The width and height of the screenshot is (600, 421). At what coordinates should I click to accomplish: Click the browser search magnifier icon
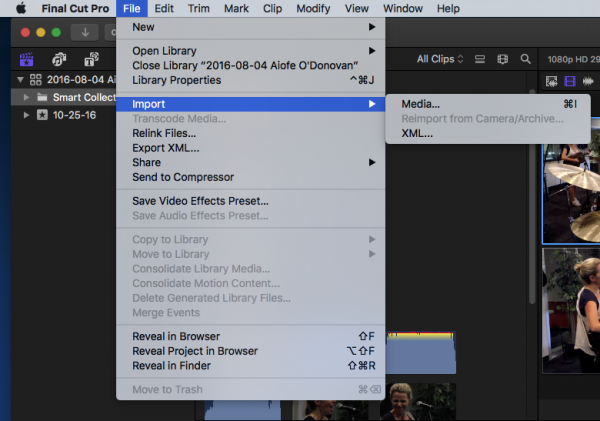527,59
